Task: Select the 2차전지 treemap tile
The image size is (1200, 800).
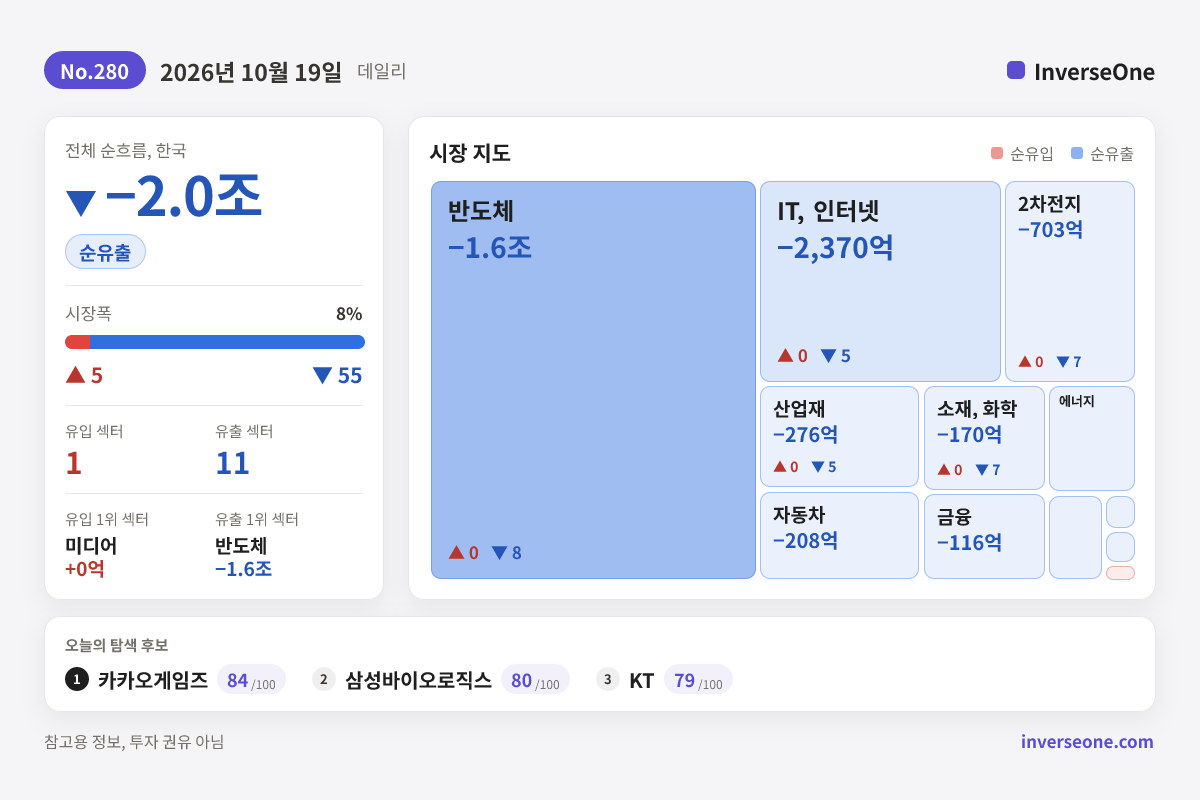Action: coord(1070,281)
